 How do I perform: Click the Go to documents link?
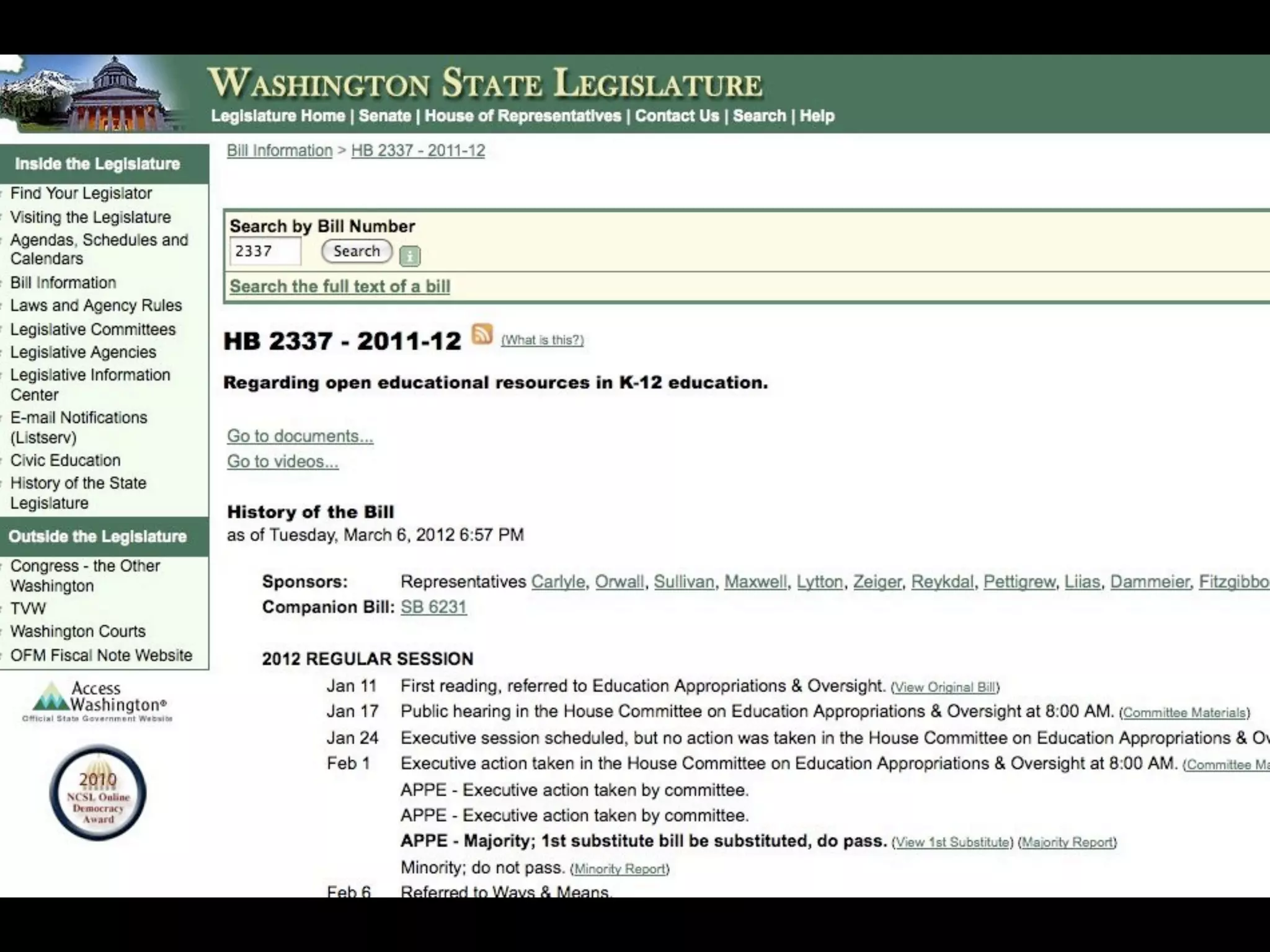tap(300, 436)
